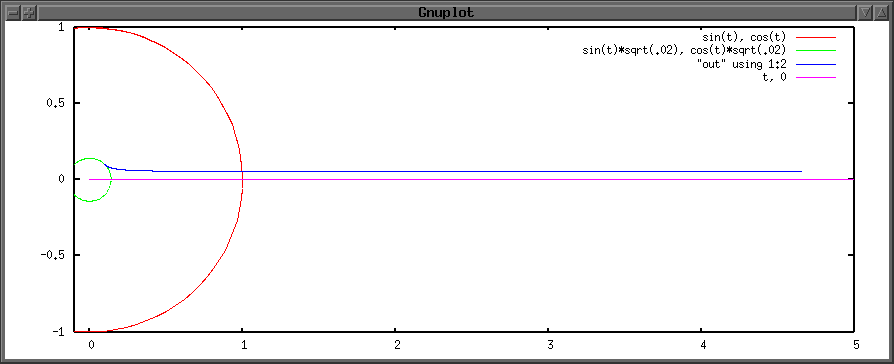Viewport: 894px width, 364px height.
Task: Click the y-axis tick label 0.5
Action: [55, 103]
